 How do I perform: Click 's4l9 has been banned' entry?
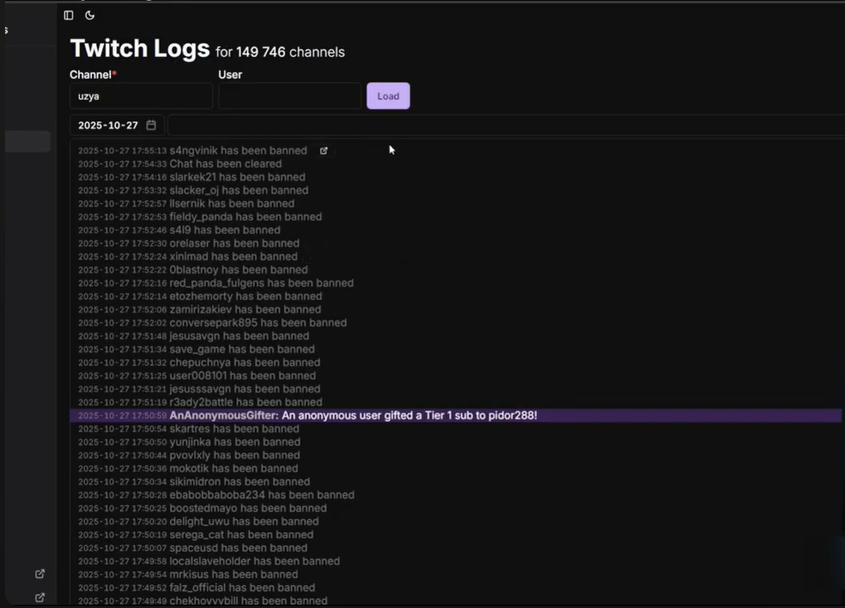tap(225, 230)
